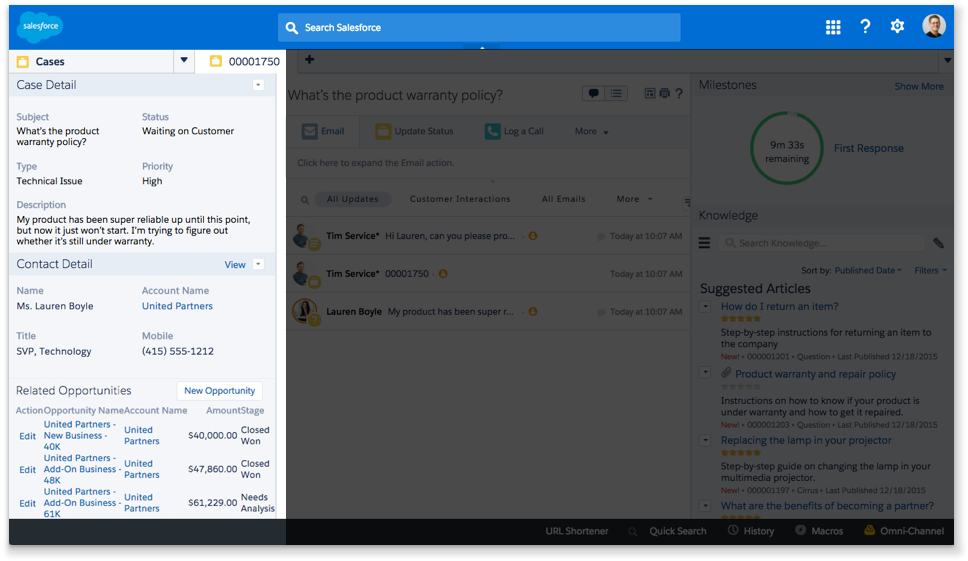Edit the Add-On Business 61K opportunity

click(x=27, y=504)
